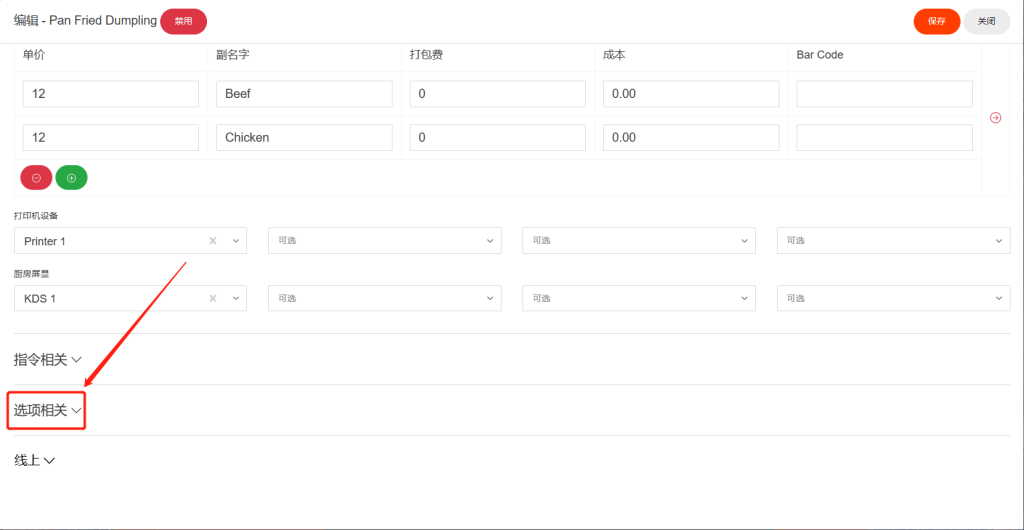Image resolution: width=1024 pixels, height=530 pixels.
Task: Edit the Beef row unit price field
Action: click(111, 94)
